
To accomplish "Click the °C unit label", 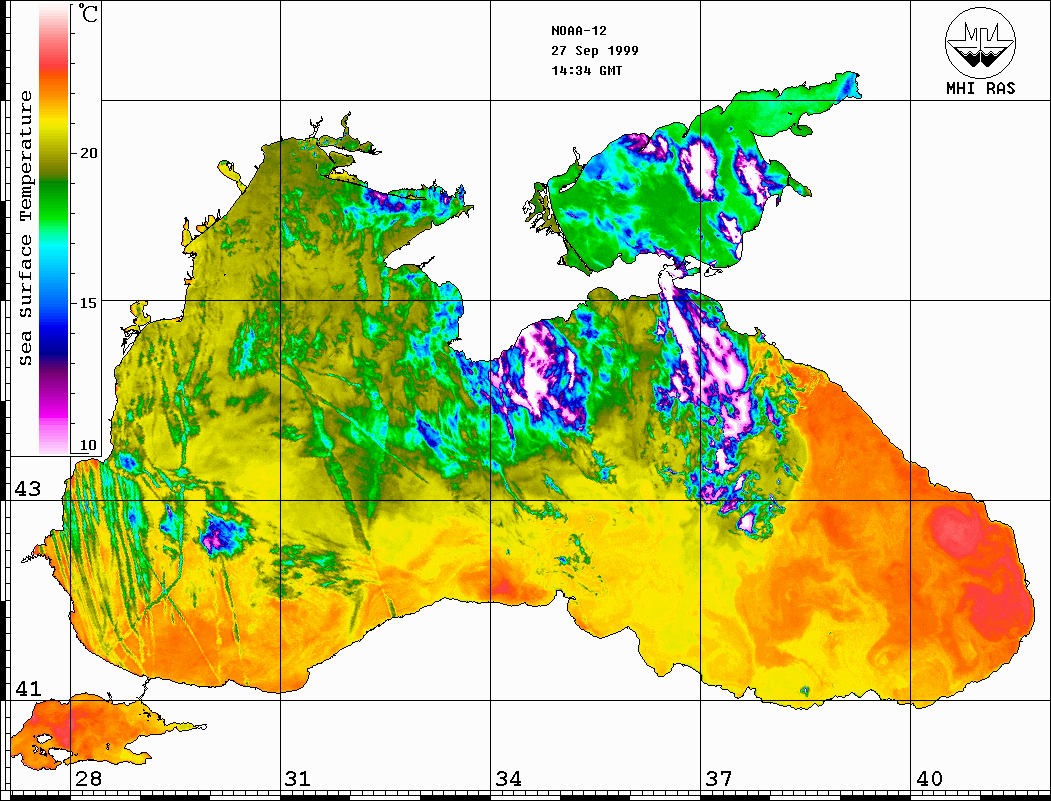I will coord(88,13).
